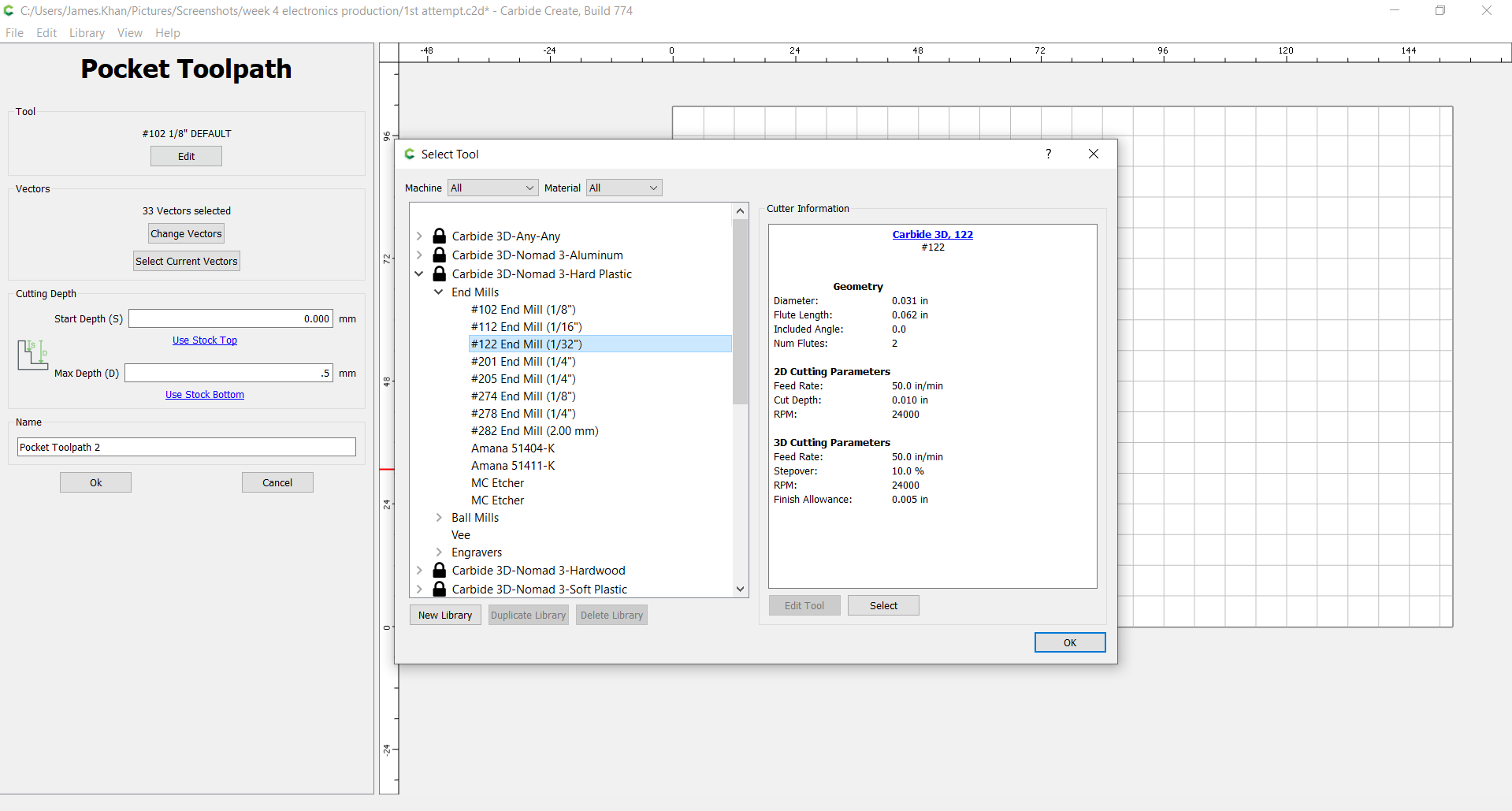Collapse the End Mills group
The width and height of the screenshot is (1512, 811).
(439, 292)
